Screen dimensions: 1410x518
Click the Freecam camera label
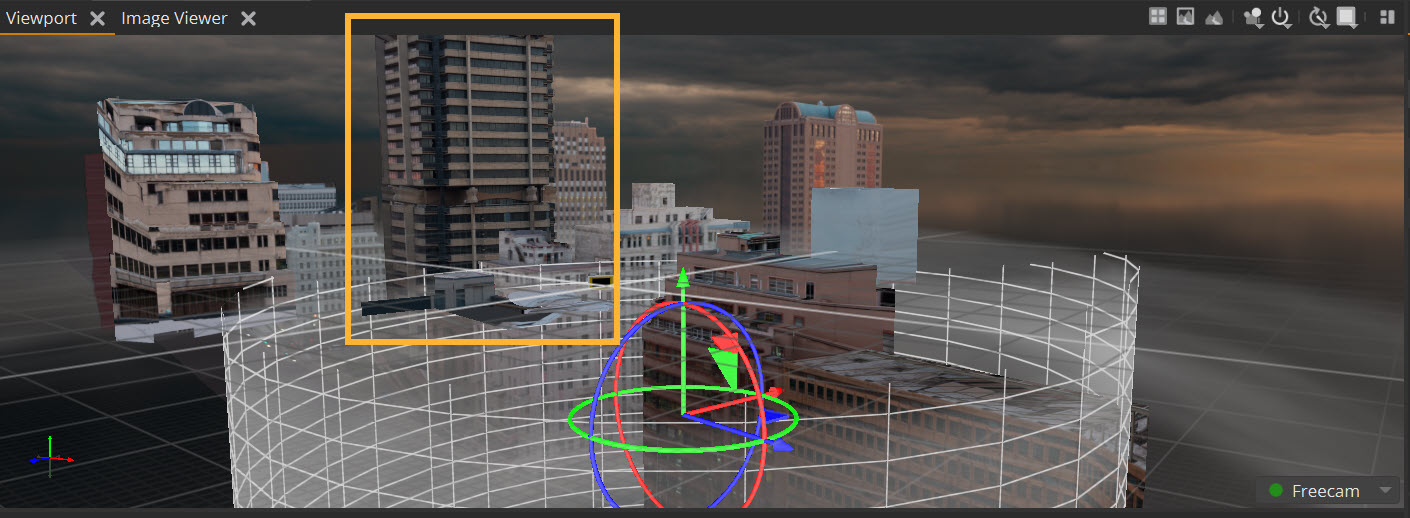[x=1325, y=491]
